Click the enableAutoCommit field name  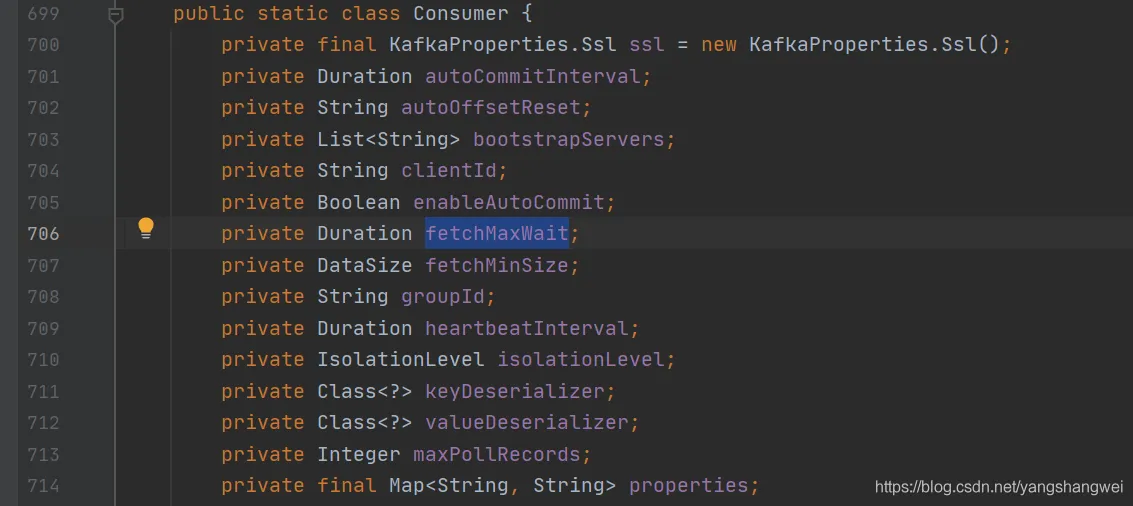click(508, 203)
